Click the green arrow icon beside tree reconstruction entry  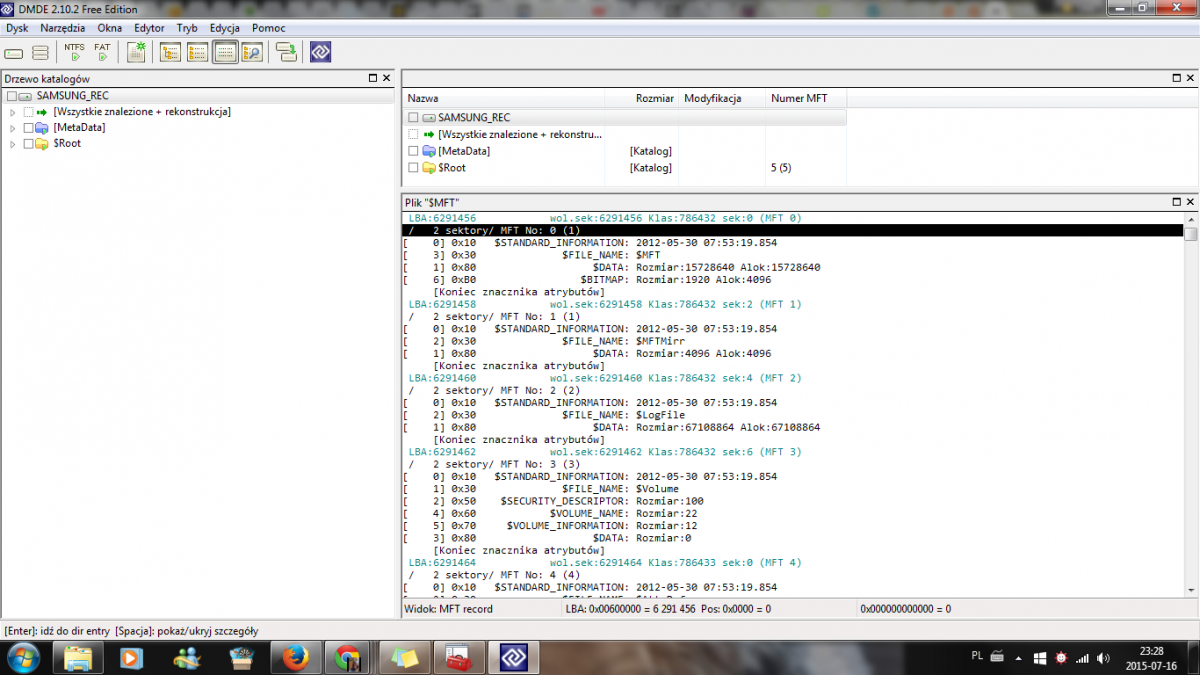(x=42, y=112)
